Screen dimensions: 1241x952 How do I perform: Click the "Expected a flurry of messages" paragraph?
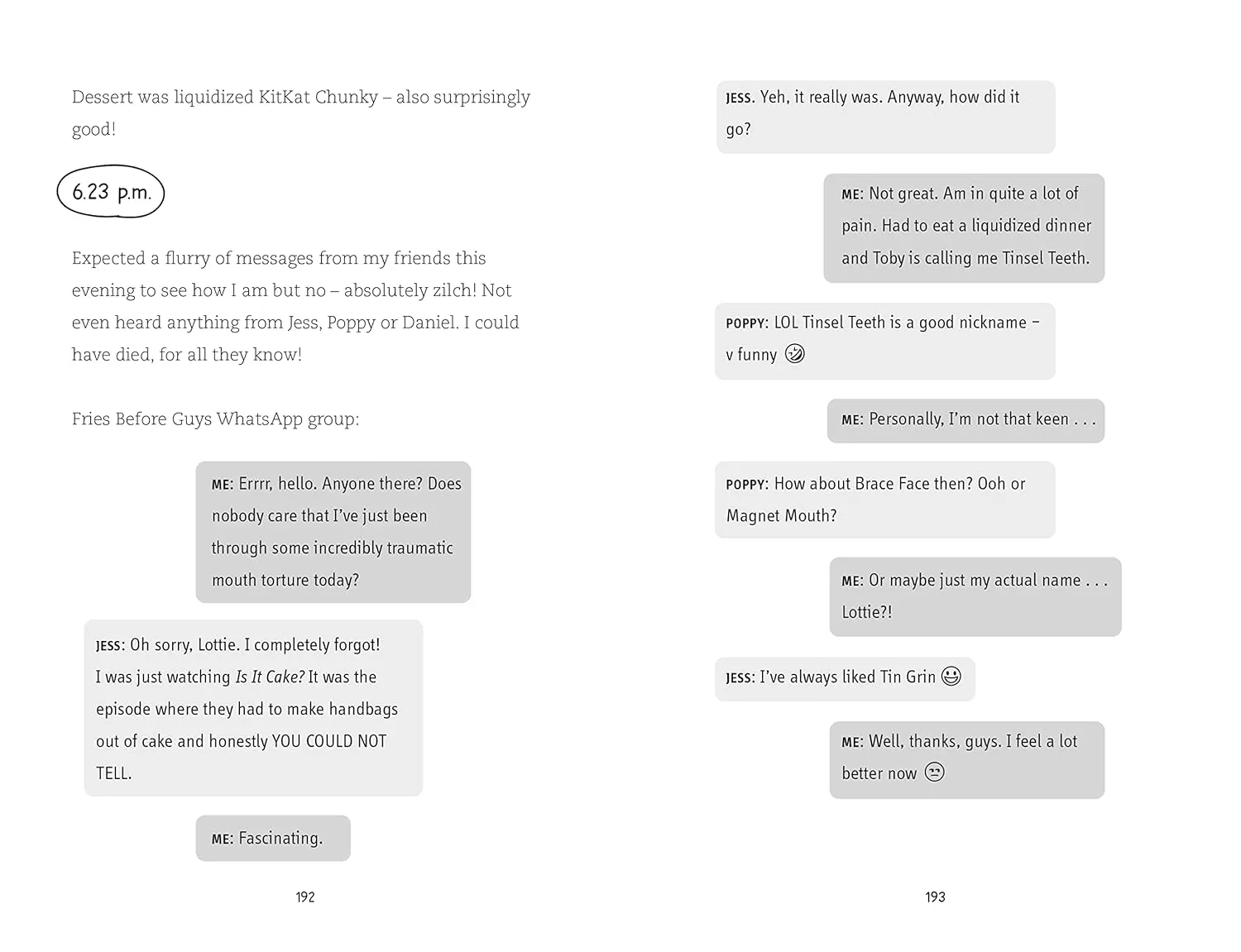click(295, 306)
